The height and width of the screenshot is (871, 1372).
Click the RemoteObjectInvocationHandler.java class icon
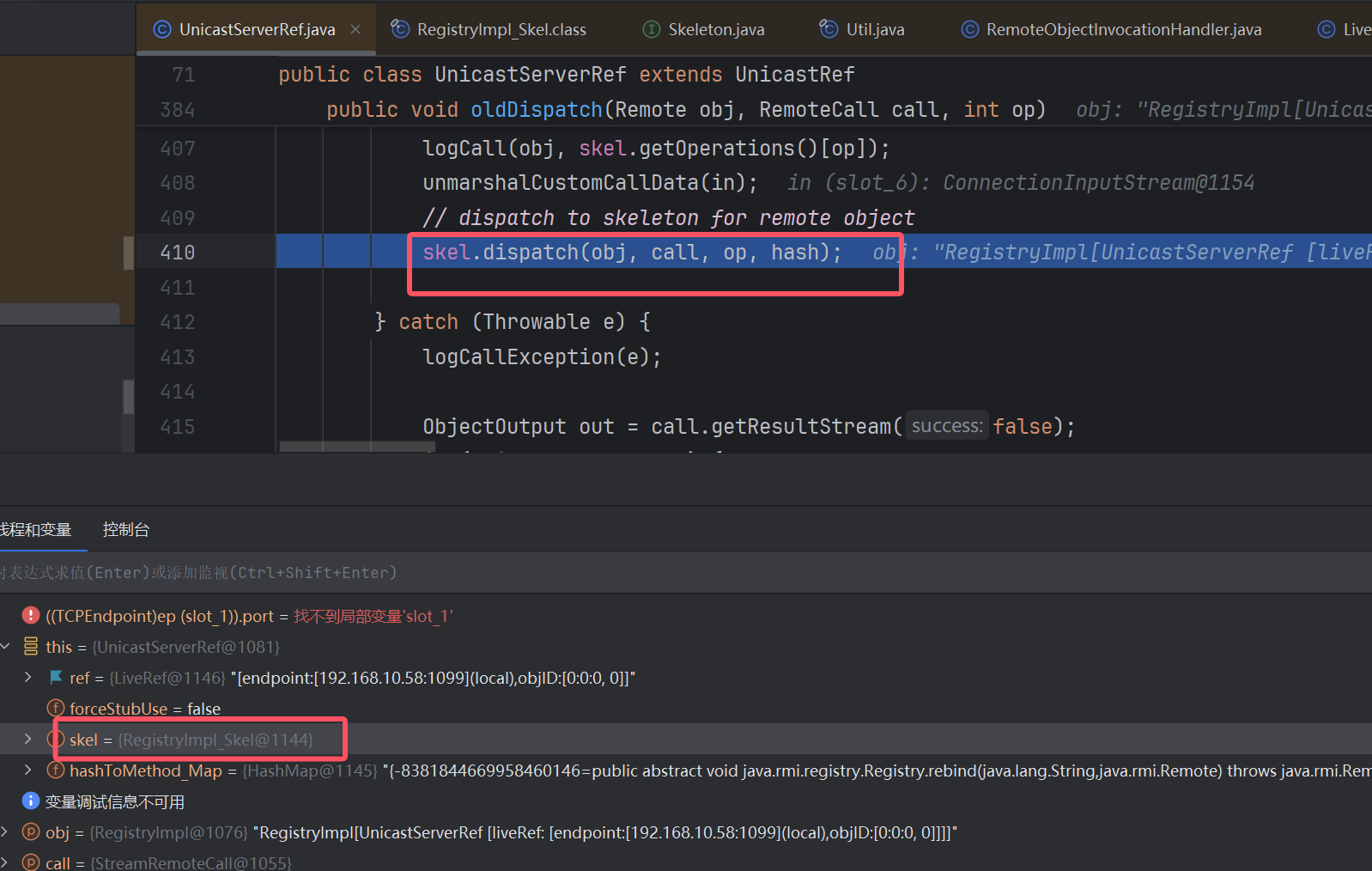click(969, 29)
